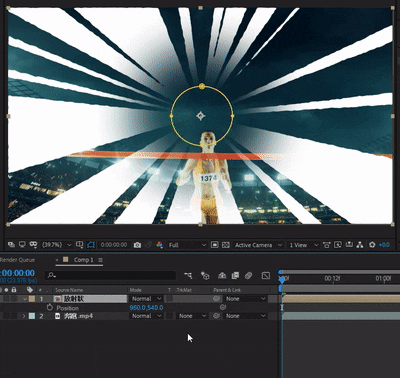Click the Lock column header icon
The height and width of the screenshot is (378, 400).
point(14,290)
